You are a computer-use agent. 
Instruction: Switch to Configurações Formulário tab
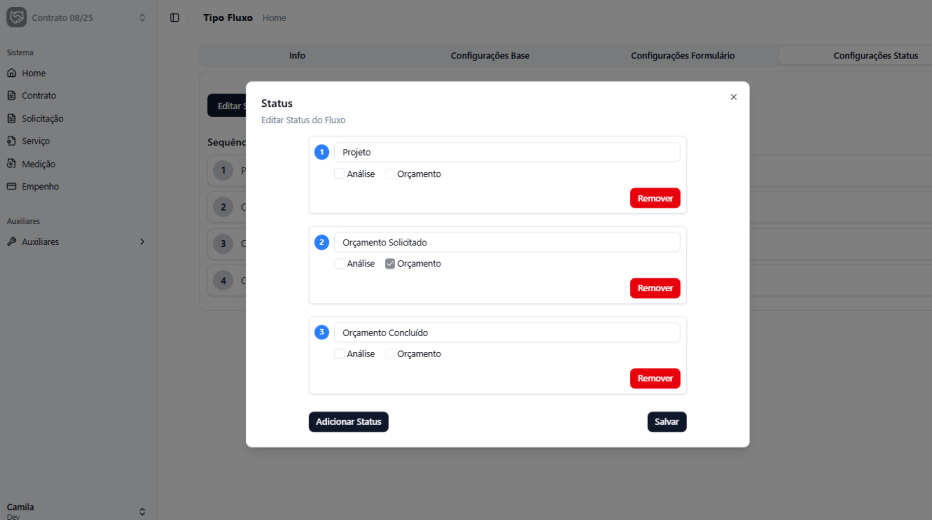pyautogui.click(x=682, y=56)
